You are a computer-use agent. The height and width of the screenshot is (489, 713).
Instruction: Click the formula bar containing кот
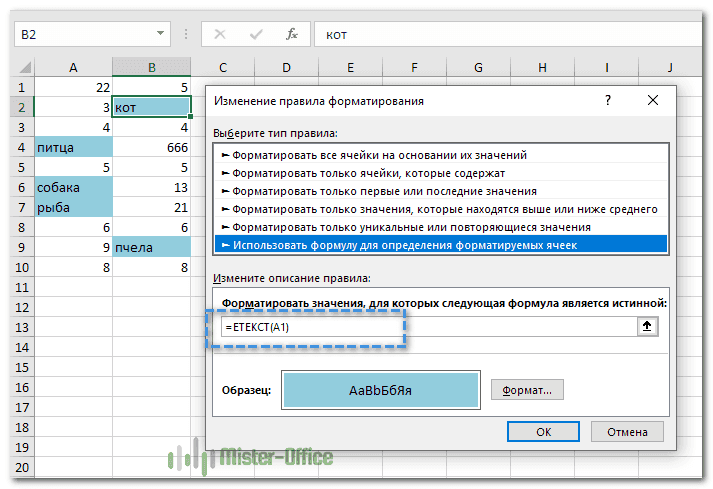(x=508, y=34)
